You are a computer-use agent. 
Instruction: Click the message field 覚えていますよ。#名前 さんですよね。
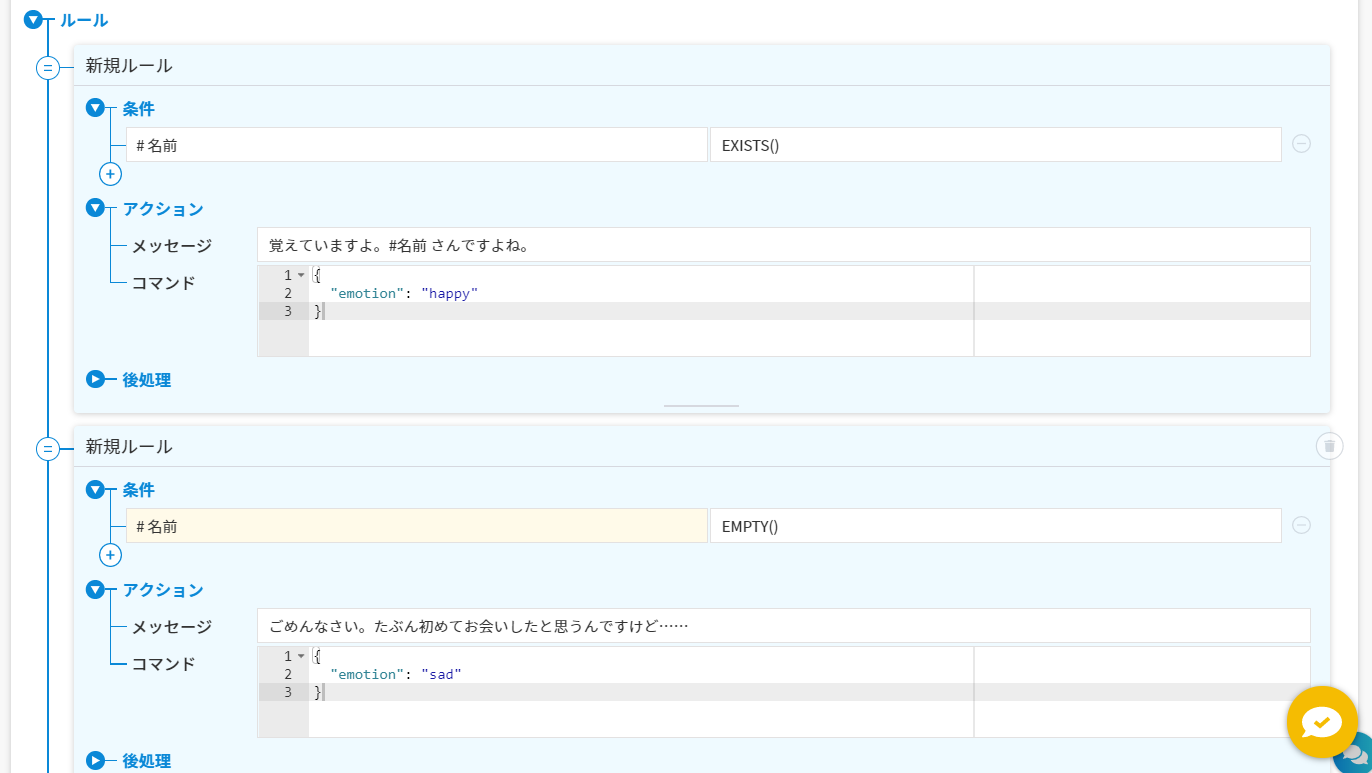[784, 245]
